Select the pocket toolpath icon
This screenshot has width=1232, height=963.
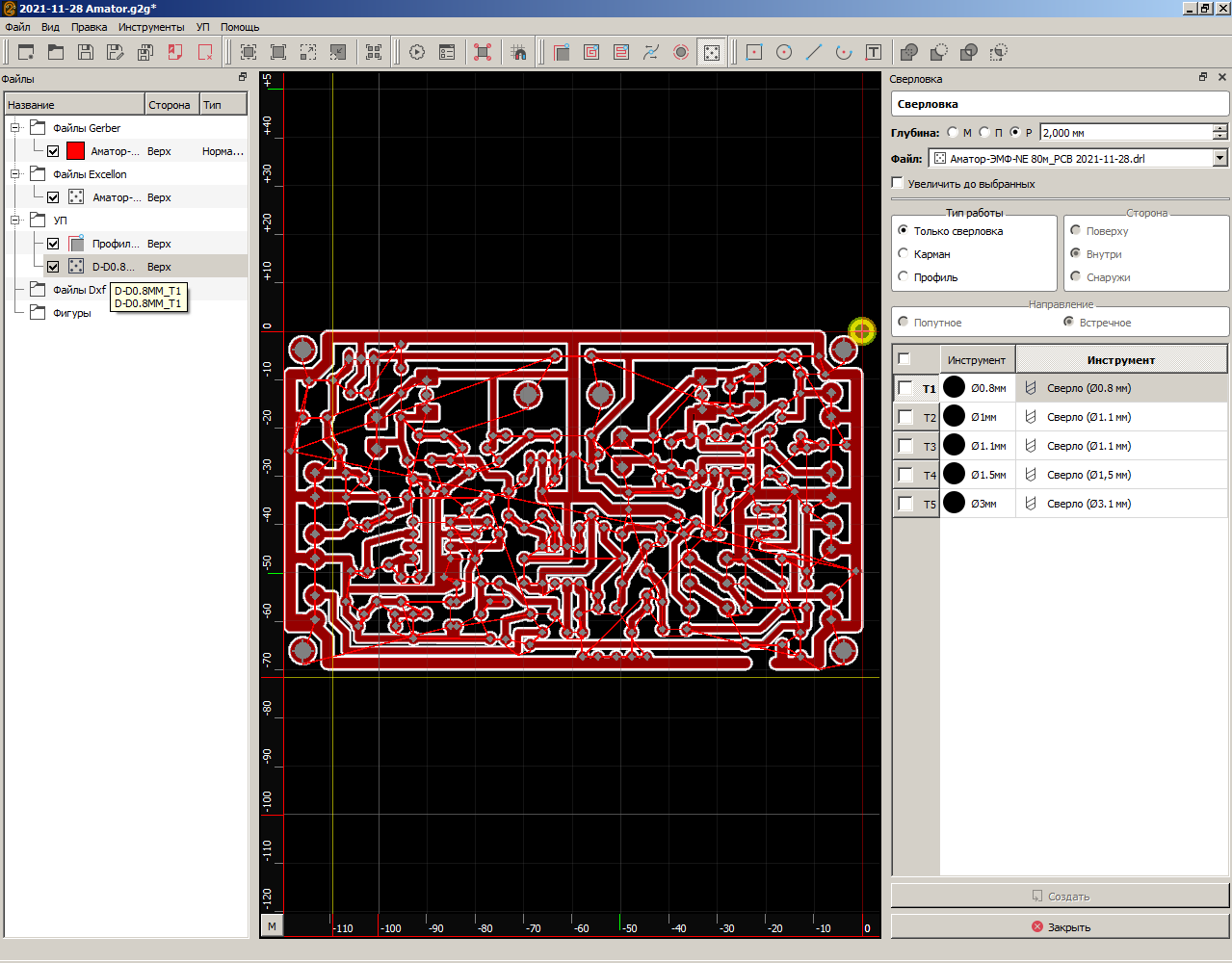(591, 52)
